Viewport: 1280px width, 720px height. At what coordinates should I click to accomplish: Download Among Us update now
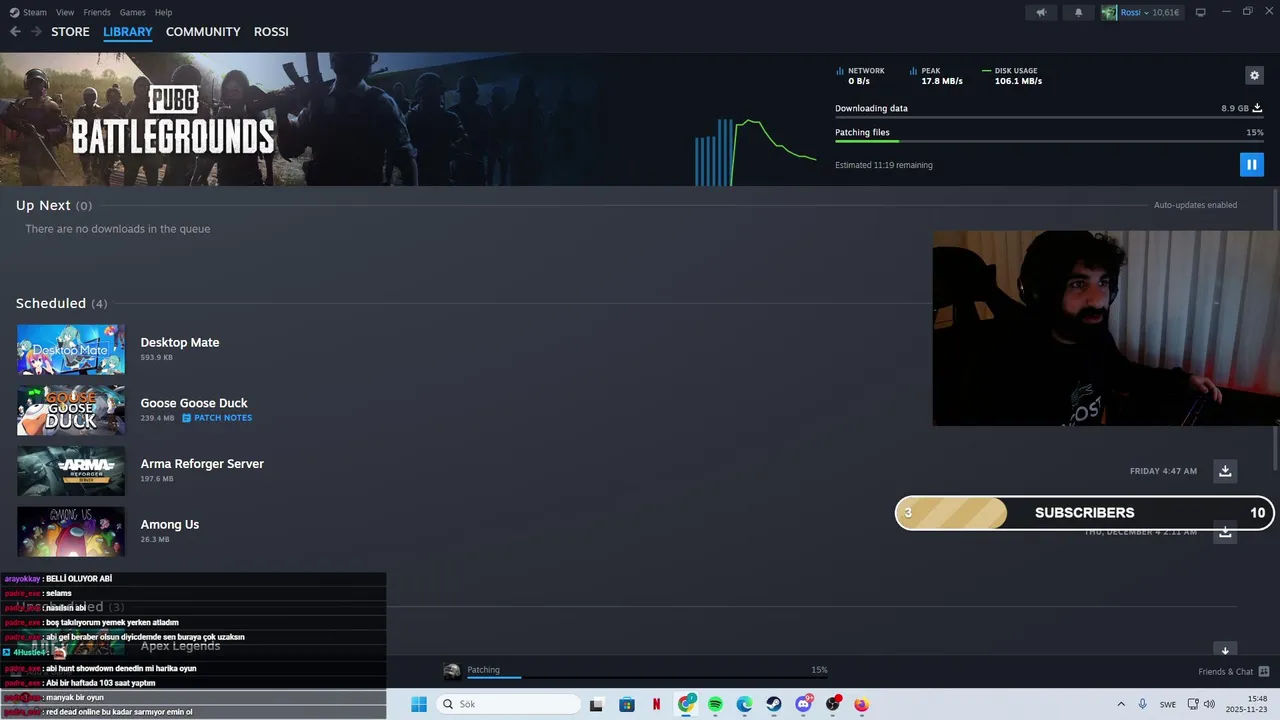pos(1225,533)
